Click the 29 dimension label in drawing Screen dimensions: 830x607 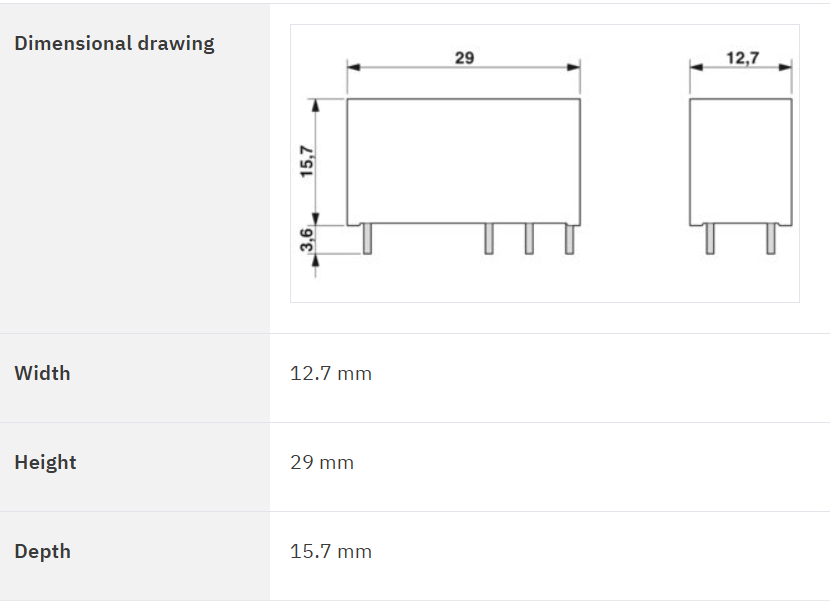(x=464, y=58)
